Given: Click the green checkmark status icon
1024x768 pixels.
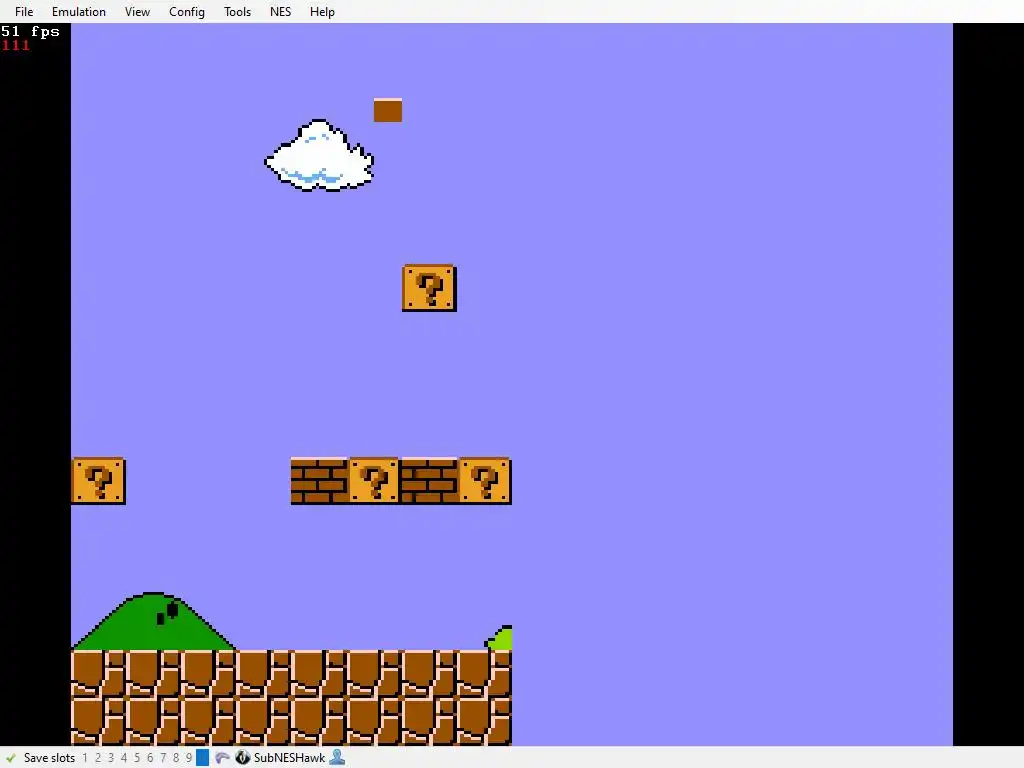Looking at the screenshot, I should (x=10, y=758).
